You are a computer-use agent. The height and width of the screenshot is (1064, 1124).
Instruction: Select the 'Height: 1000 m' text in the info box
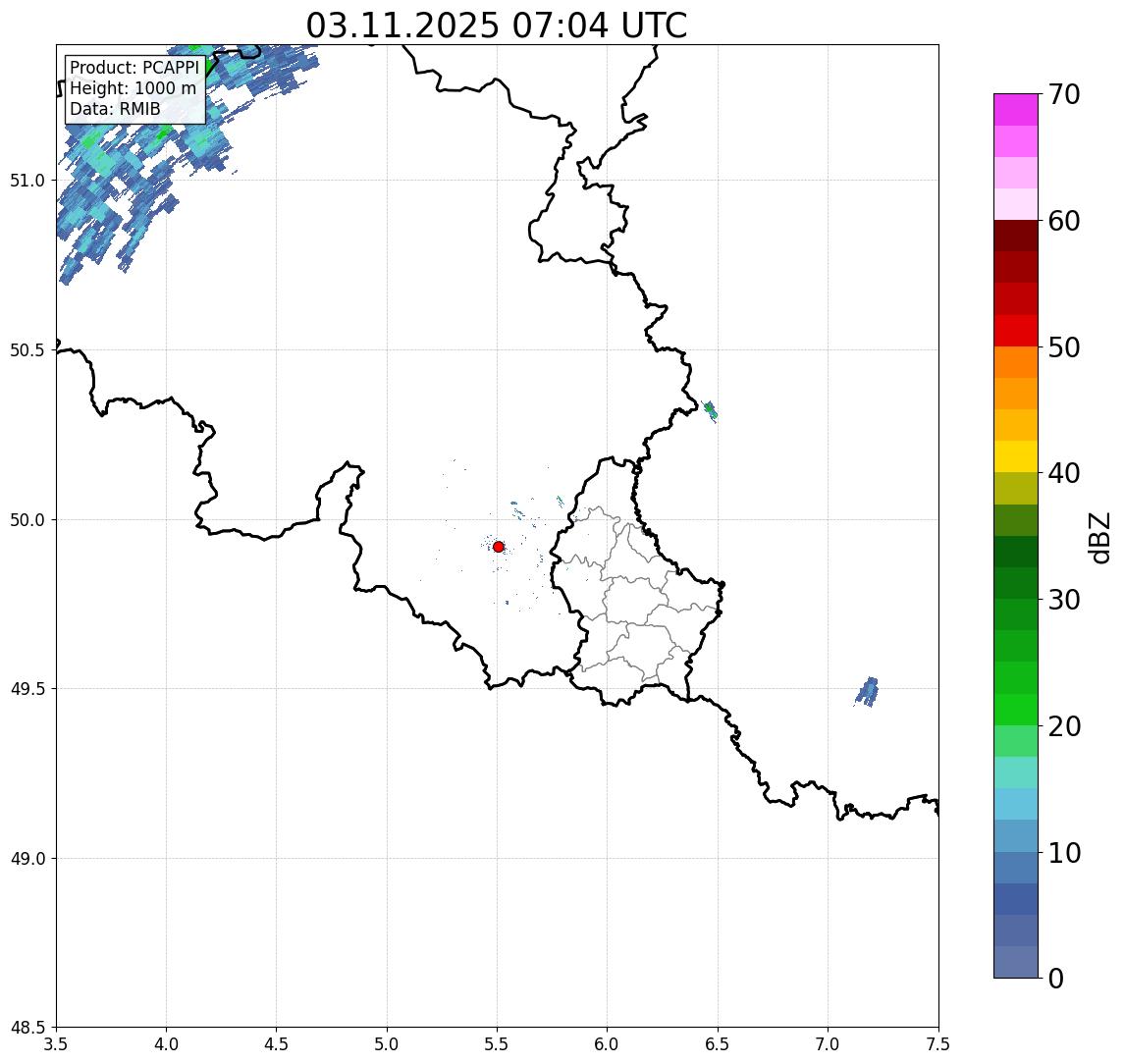point(133,89)
